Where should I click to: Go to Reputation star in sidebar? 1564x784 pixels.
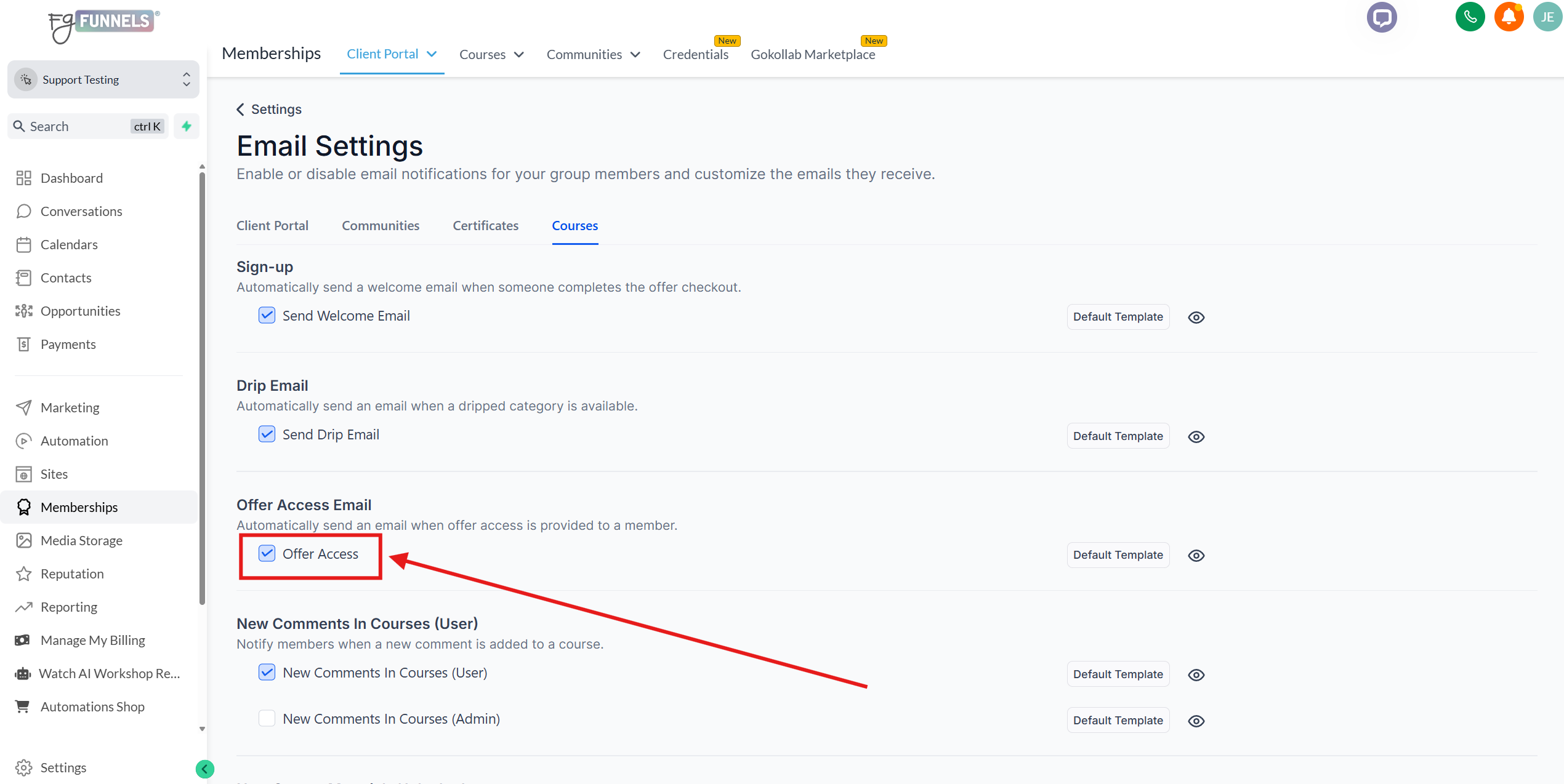click(72, 574)
